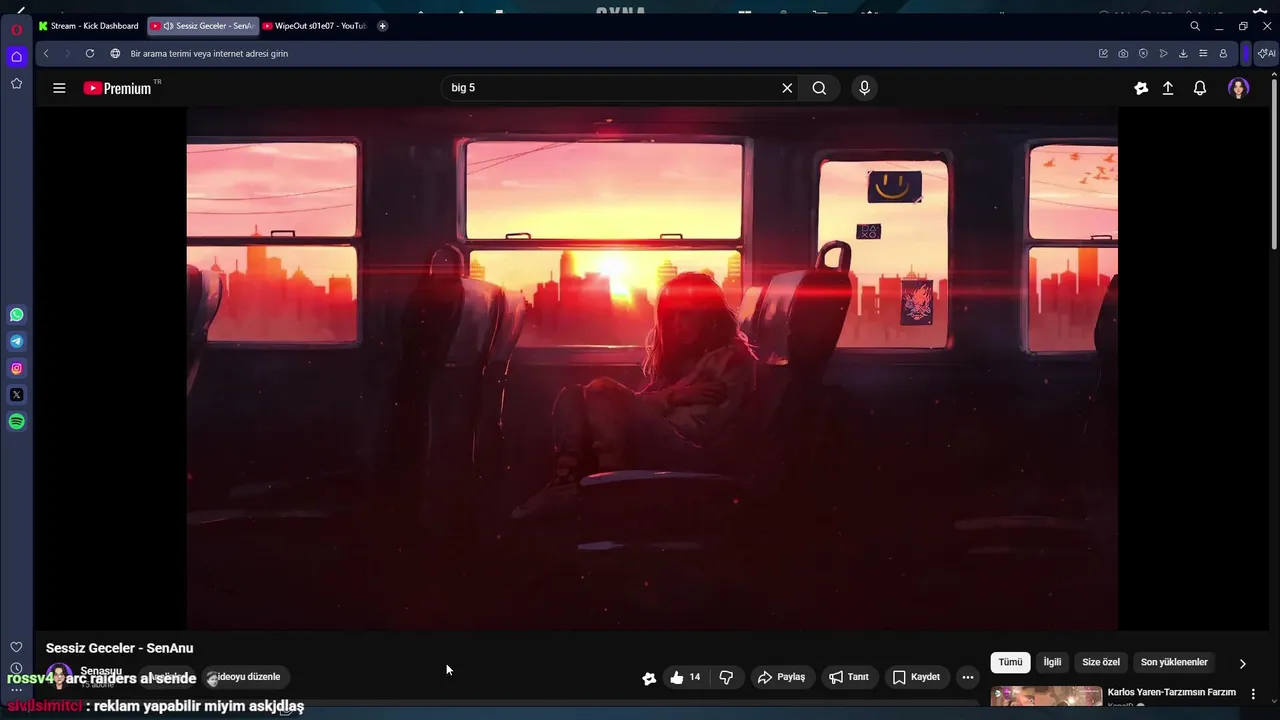Image resolution: width=1280 pixels, height=720 pixels.
Task: Open Opera profile person icon
Action: [1223, 53]
